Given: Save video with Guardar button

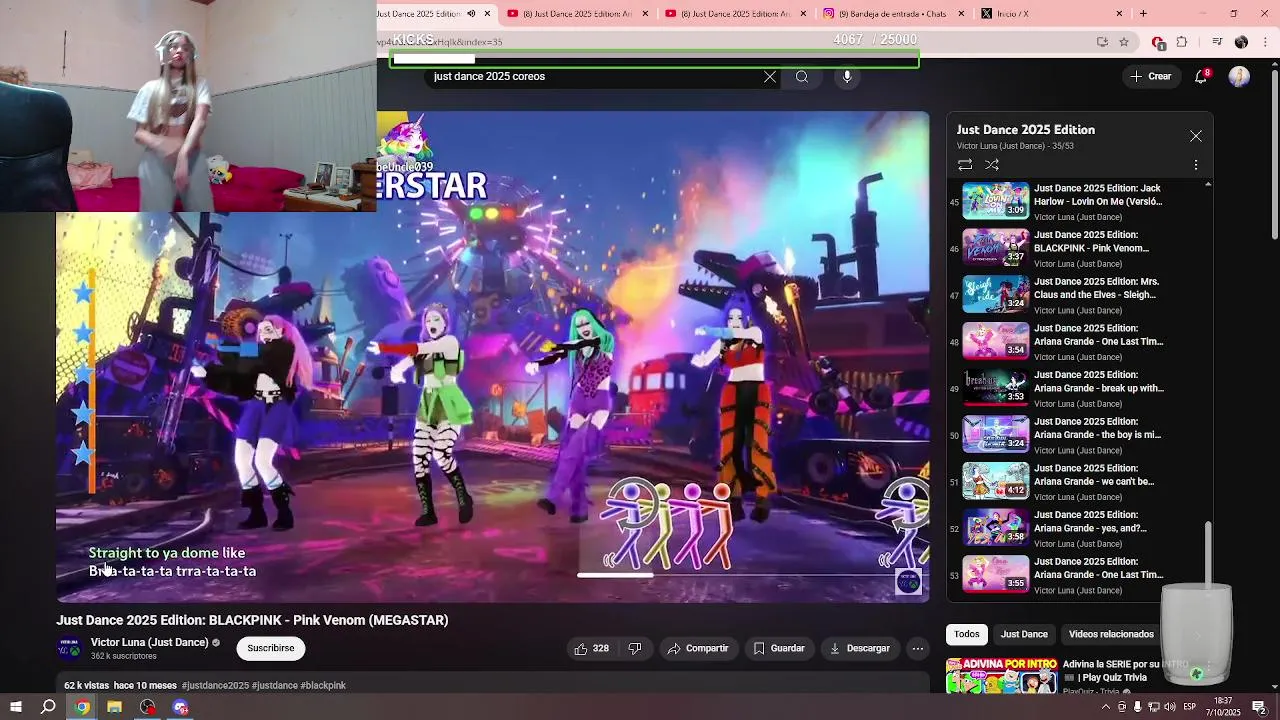Looking at the screenshot, I should (779, 648).
